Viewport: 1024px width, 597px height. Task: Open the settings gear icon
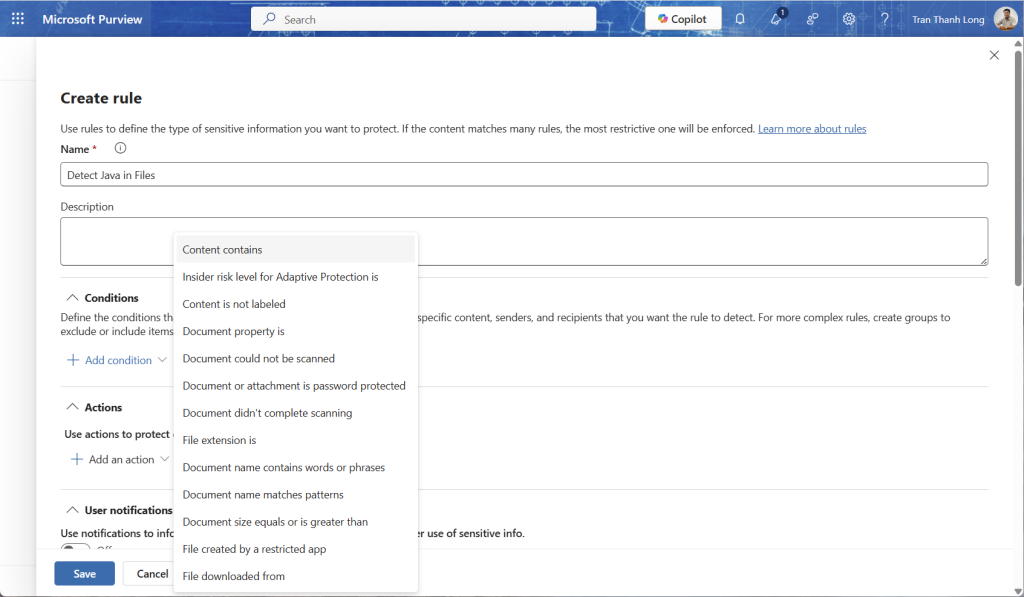pos(849,19)
